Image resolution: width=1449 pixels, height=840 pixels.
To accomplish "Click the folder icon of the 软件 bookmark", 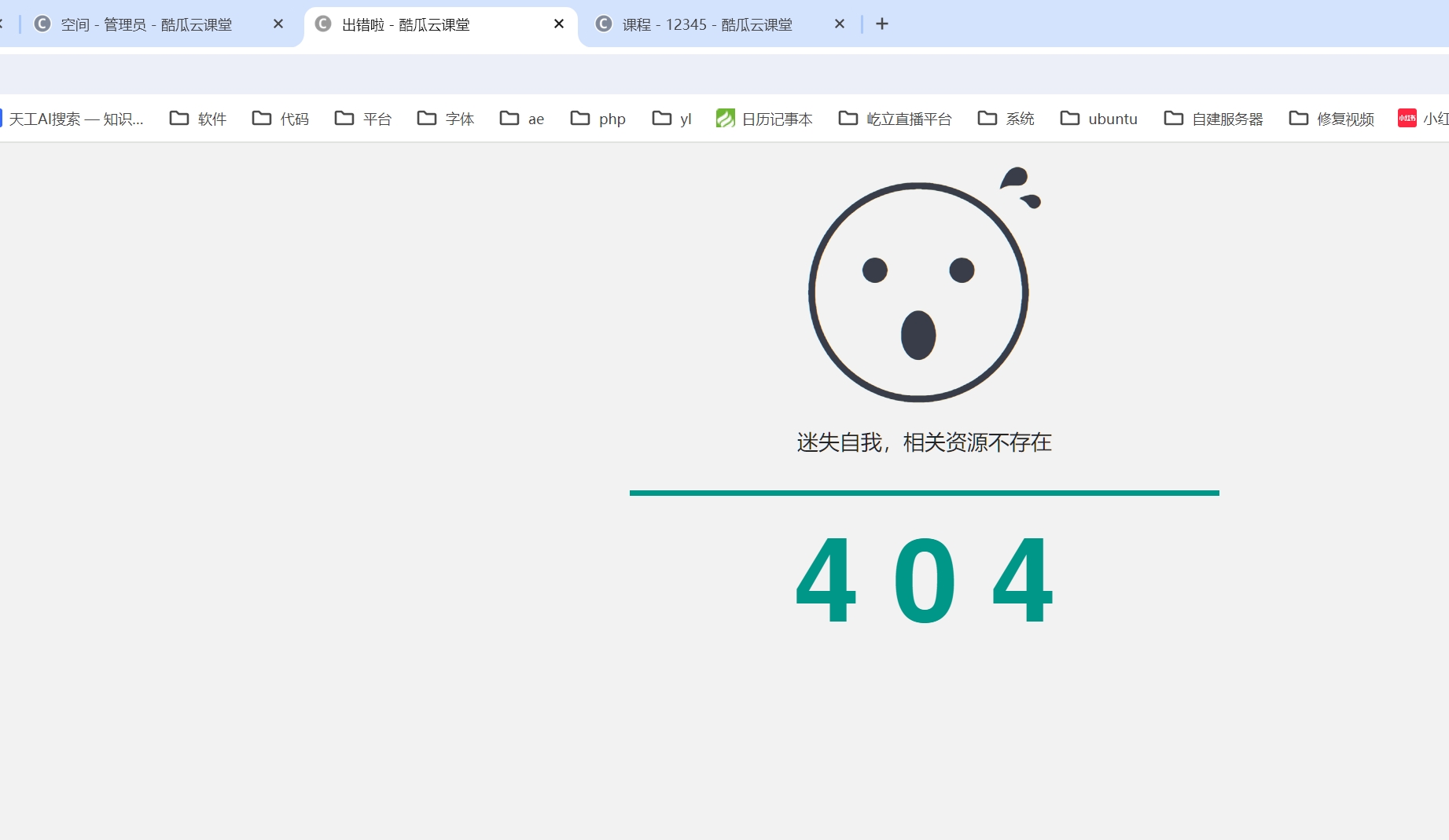I will [x=178, y=118].
